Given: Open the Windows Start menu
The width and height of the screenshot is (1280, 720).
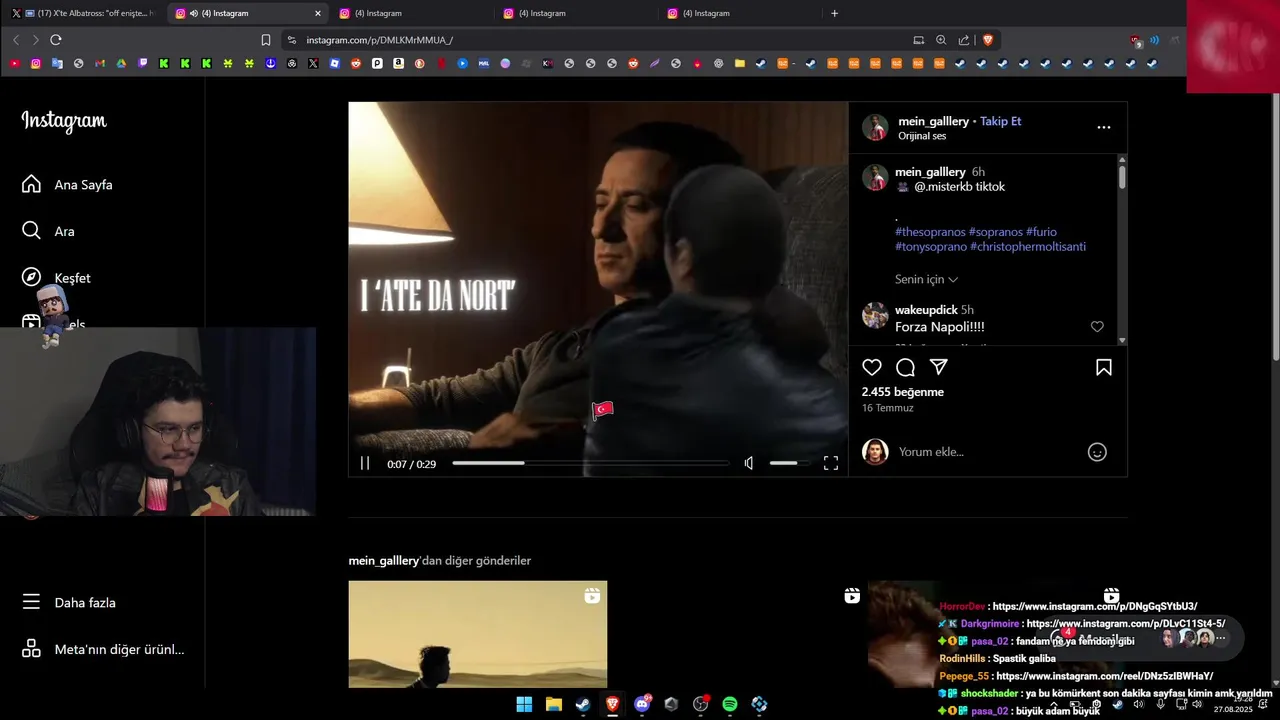Looking at the screenshot, I should tap(524, 704).
